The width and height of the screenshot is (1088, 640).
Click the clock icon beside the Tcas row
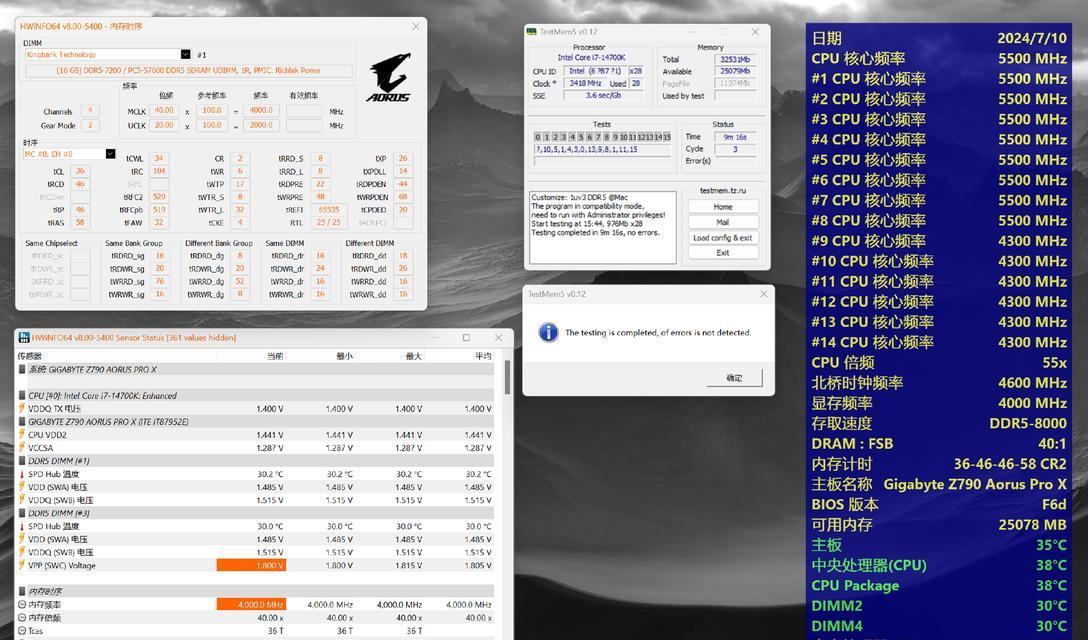[x=22, y=630]
